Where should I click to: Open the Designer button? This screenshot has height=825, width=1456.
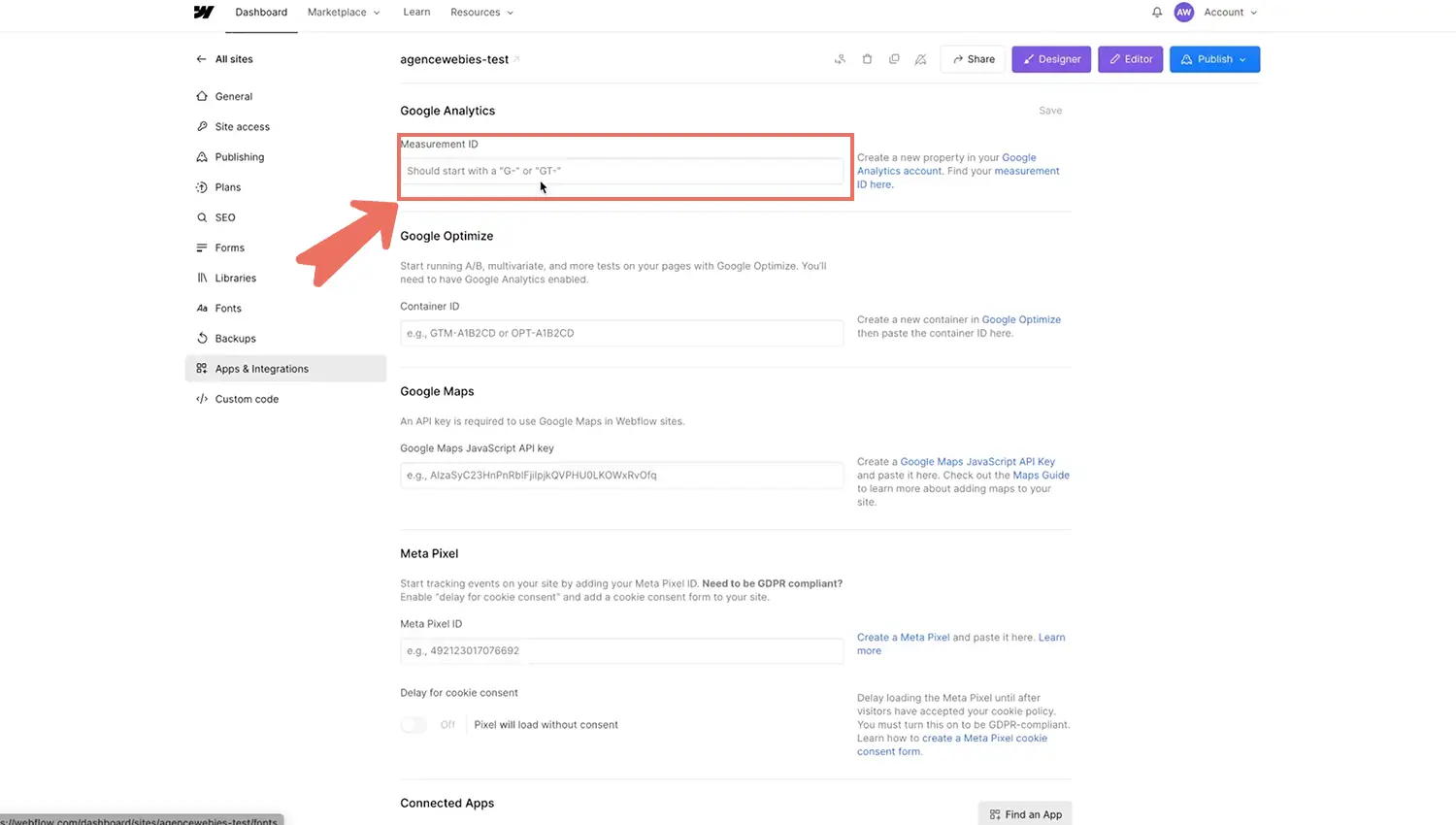point(1051,59)
